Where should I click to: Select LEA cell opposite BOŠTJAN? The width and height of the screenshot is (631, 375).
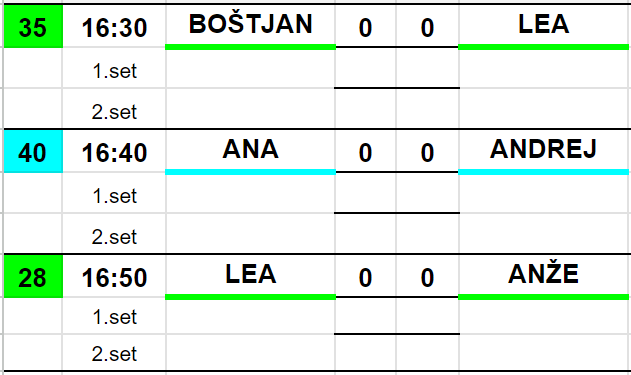[544, 27]
